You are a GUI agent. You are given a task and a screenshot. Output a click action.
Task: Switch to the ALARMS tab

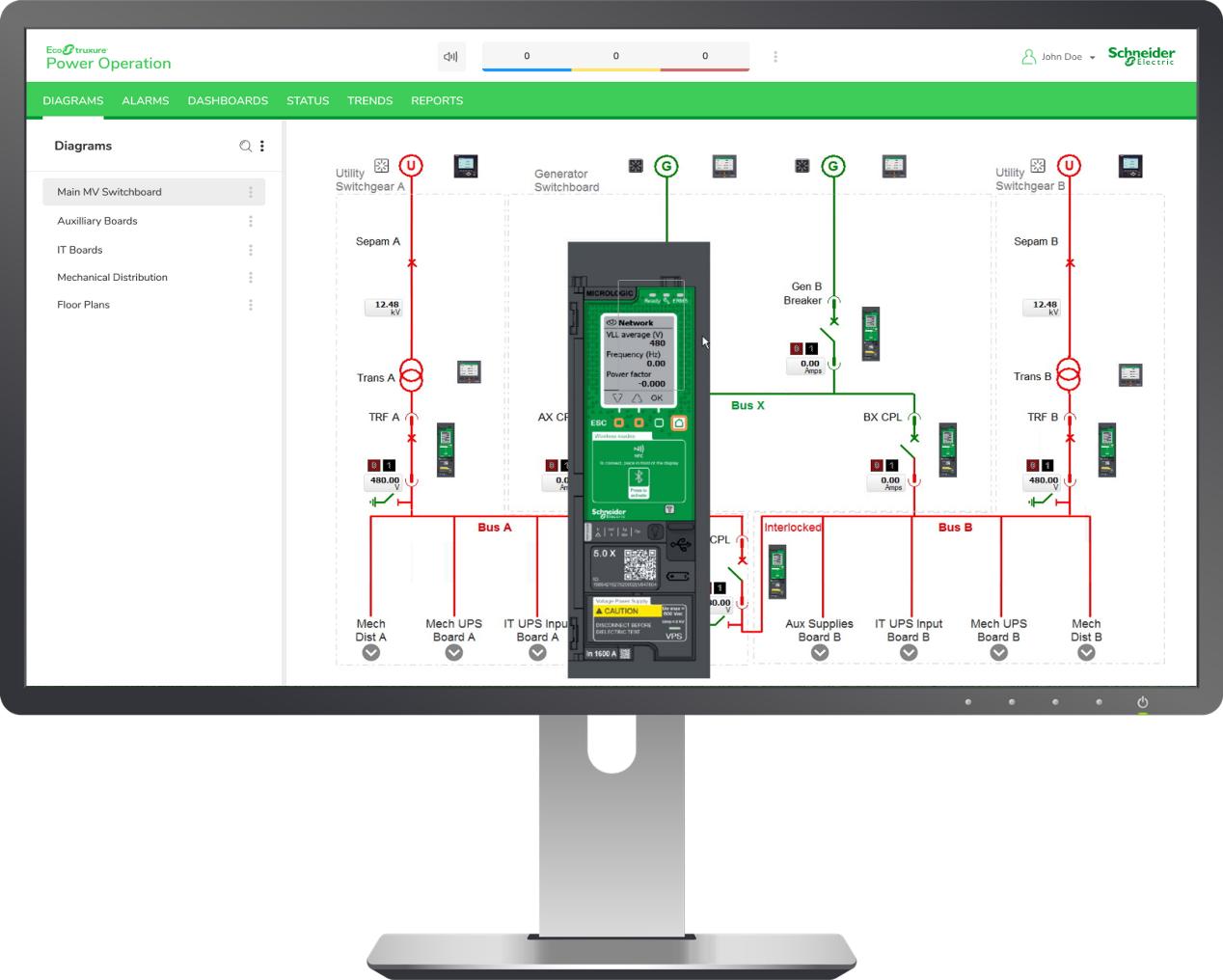(x=145, y=100)
